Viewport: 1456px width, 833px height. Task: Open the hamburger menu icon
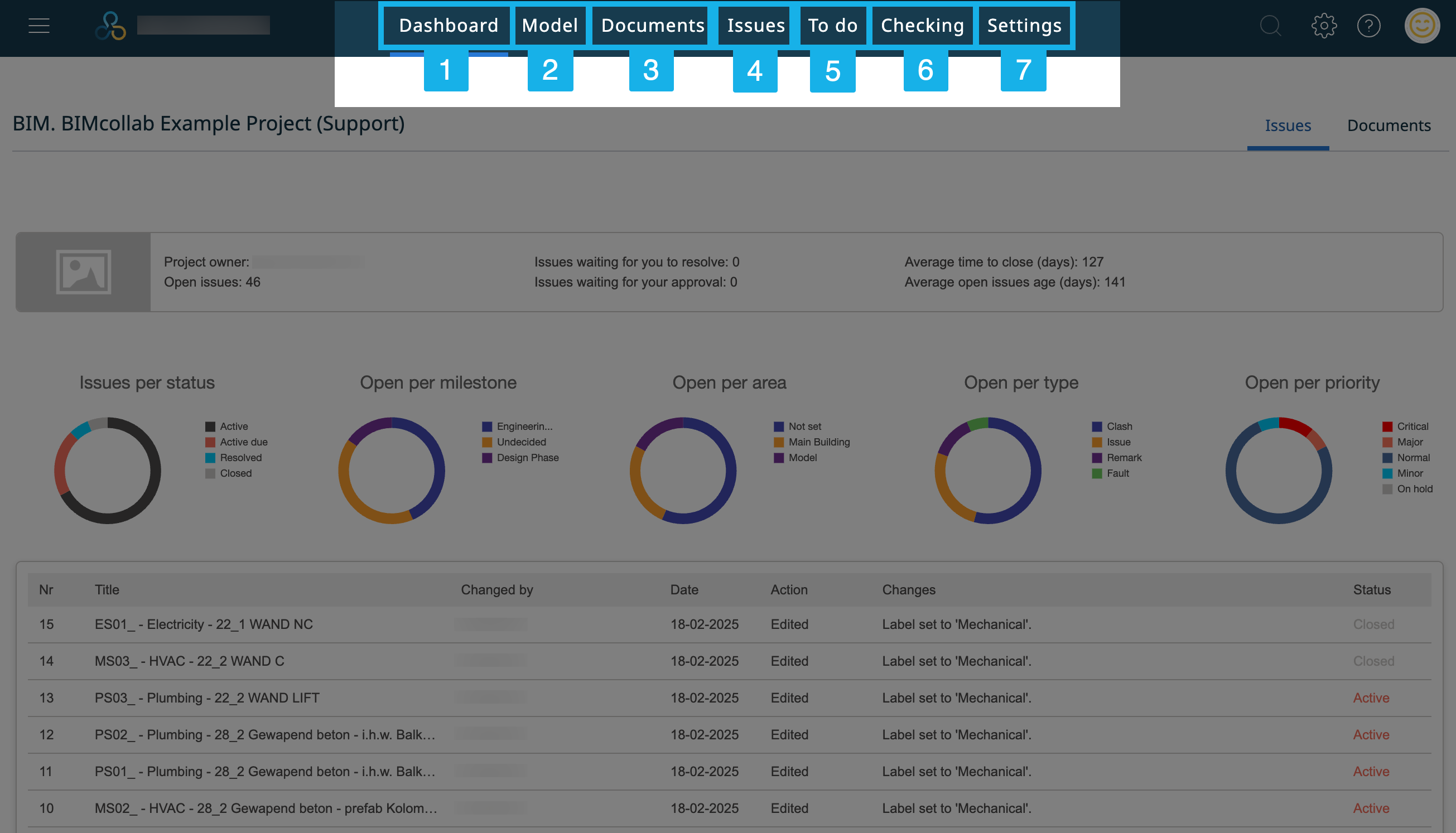tap(39, 26)
